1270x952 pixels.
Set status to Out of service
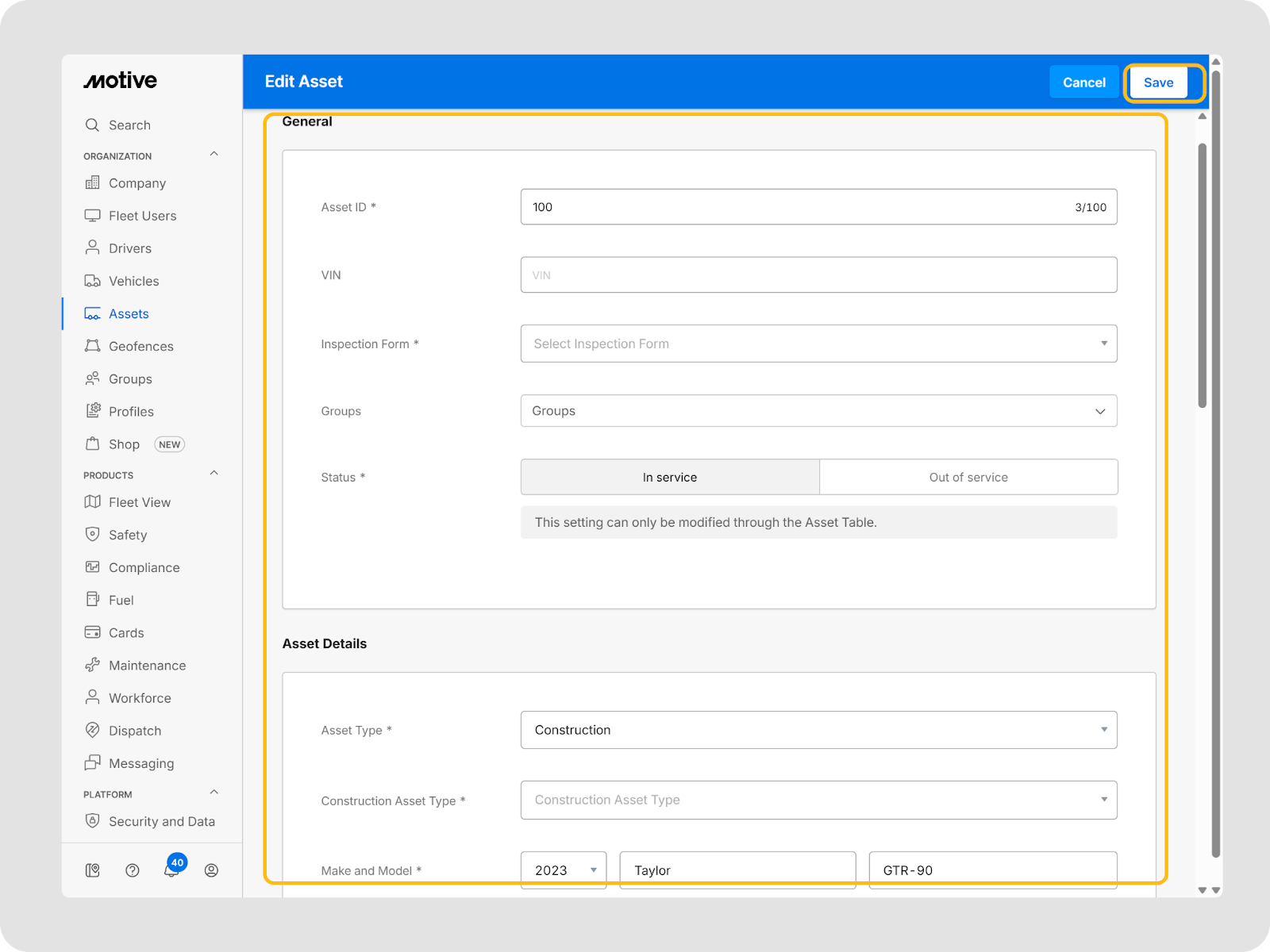point(968,477)
